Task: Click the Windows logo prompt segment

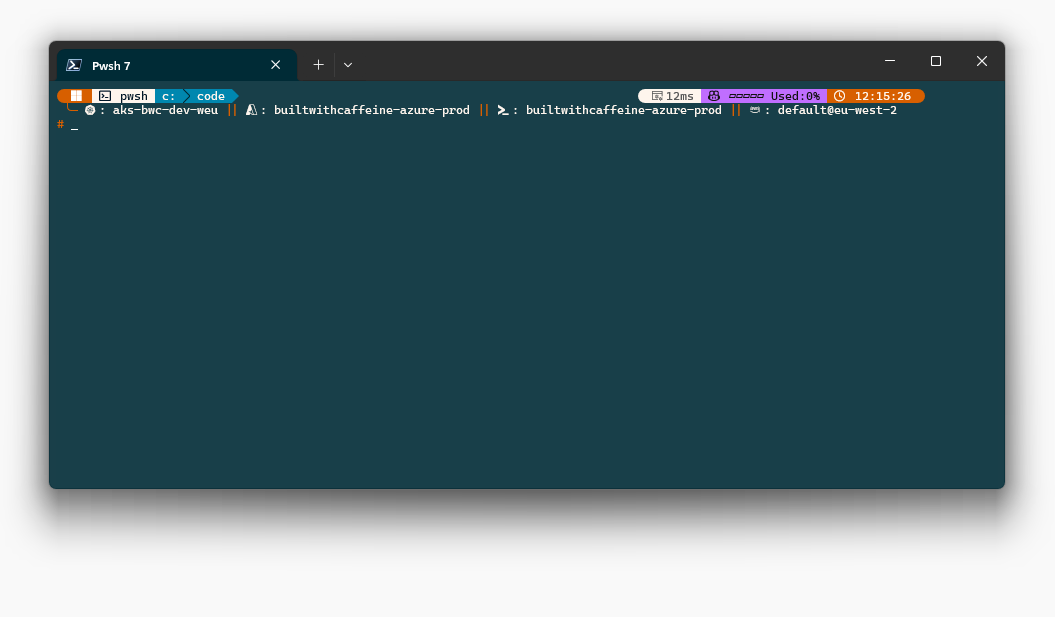Action: pyautogui.click(x=76, y=96)
